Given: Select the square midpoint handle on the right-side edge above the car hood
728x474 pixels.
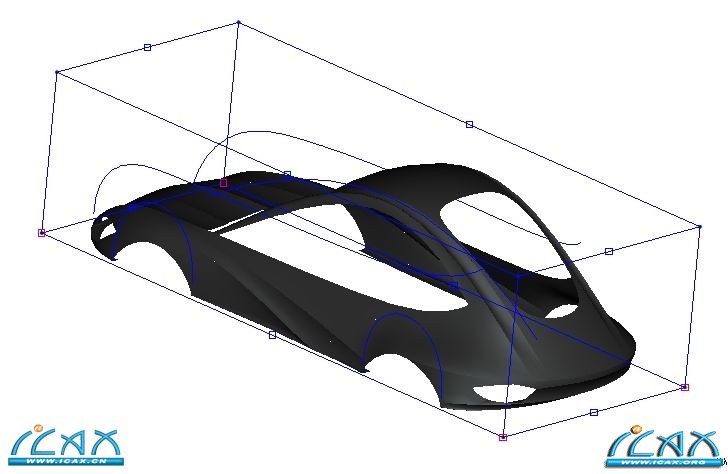Looking at the screenshot, I should coord(609,251).
